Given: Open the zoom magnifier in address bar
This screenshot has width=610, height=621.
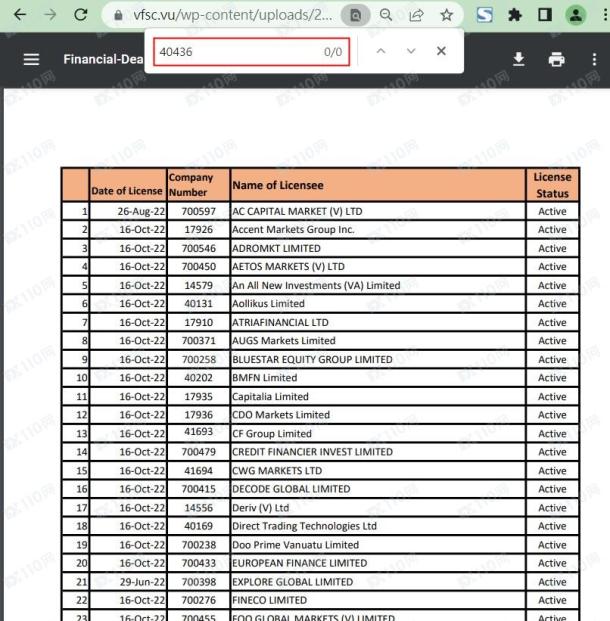Looking at the screenshot, I should point(386,15).
